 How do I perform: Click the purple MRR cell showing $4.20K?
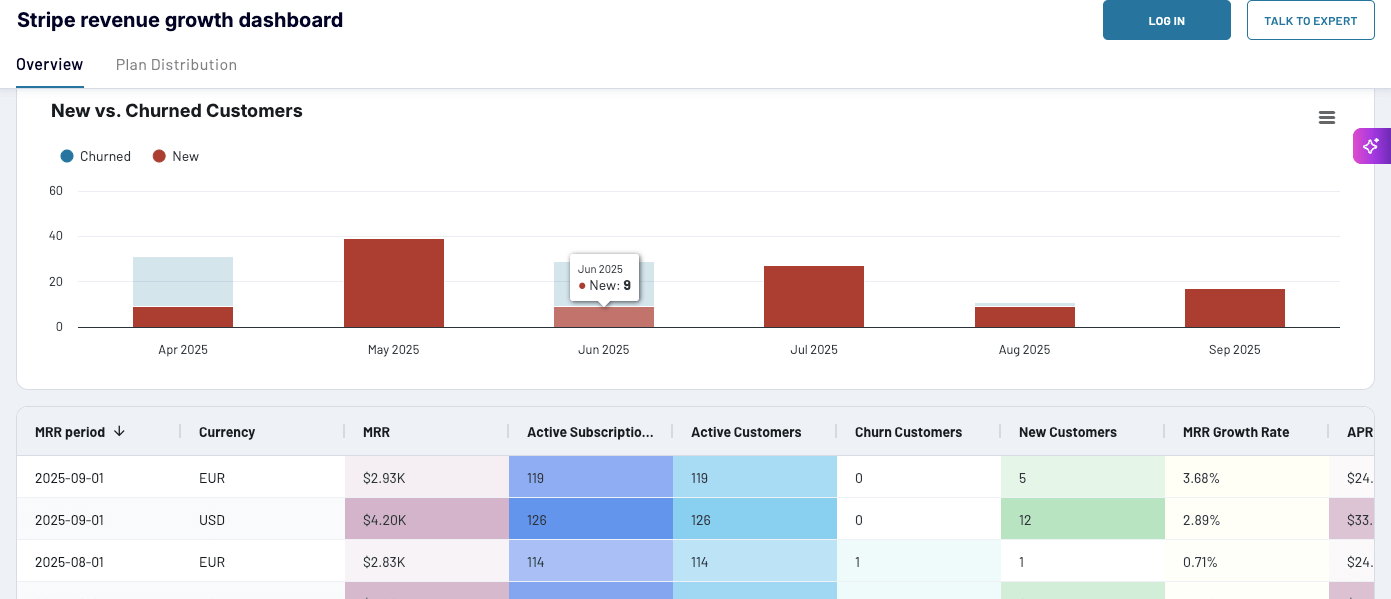coord(426,520)
